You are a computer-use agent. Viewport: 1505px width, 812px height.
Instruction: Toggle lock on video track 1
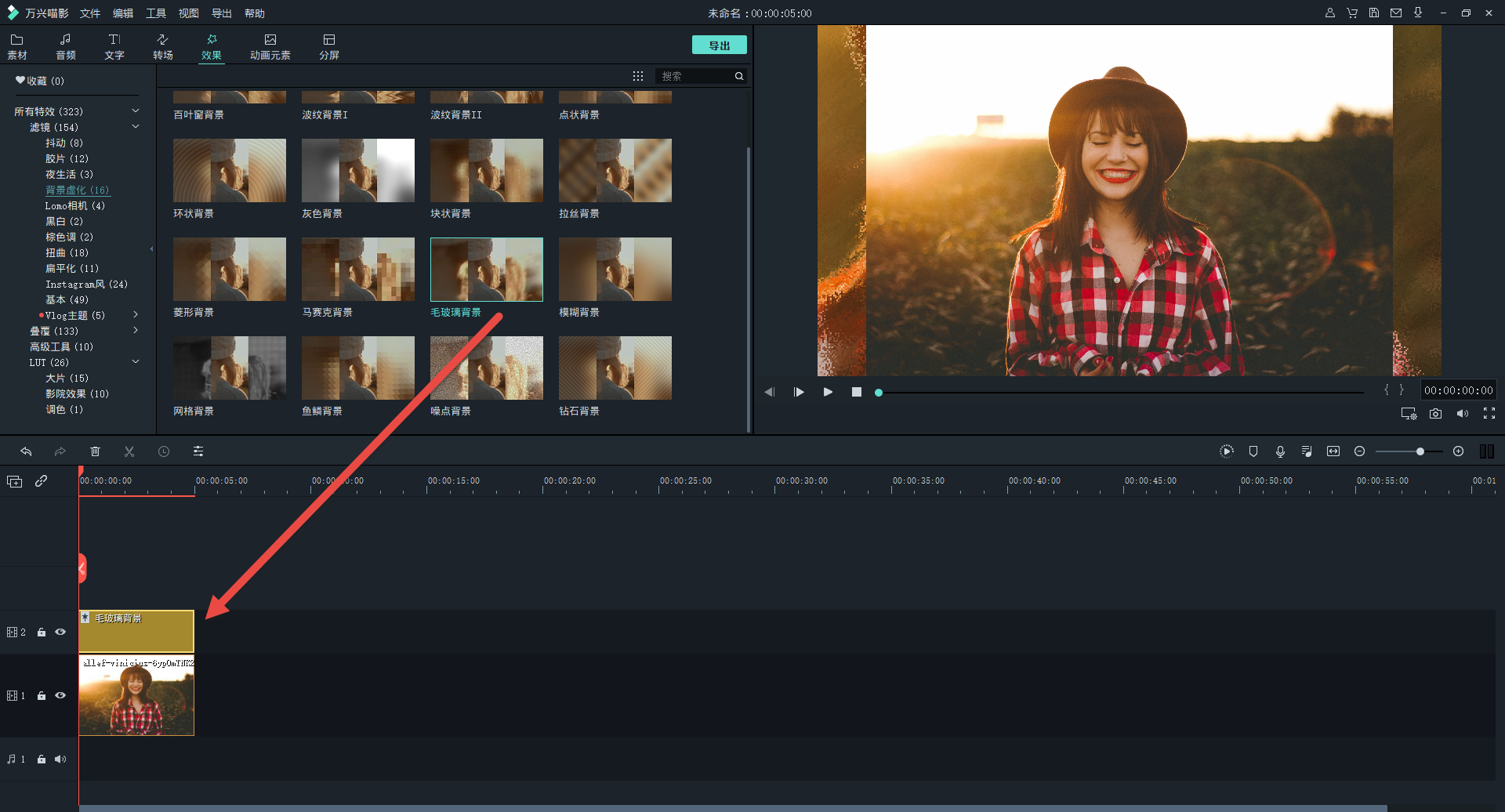pos(42,696)
